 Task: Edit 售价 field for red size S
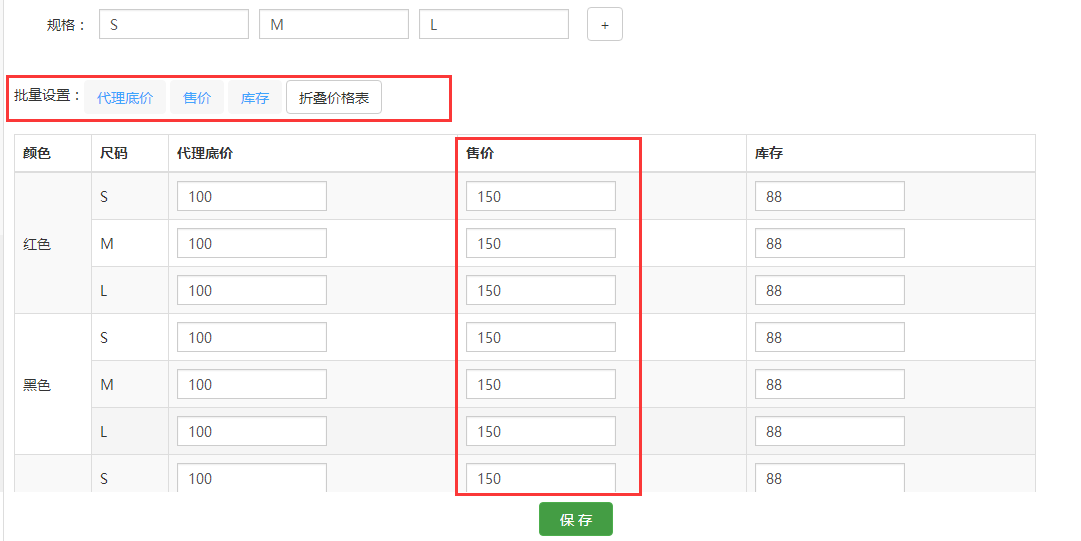point(540,197)
